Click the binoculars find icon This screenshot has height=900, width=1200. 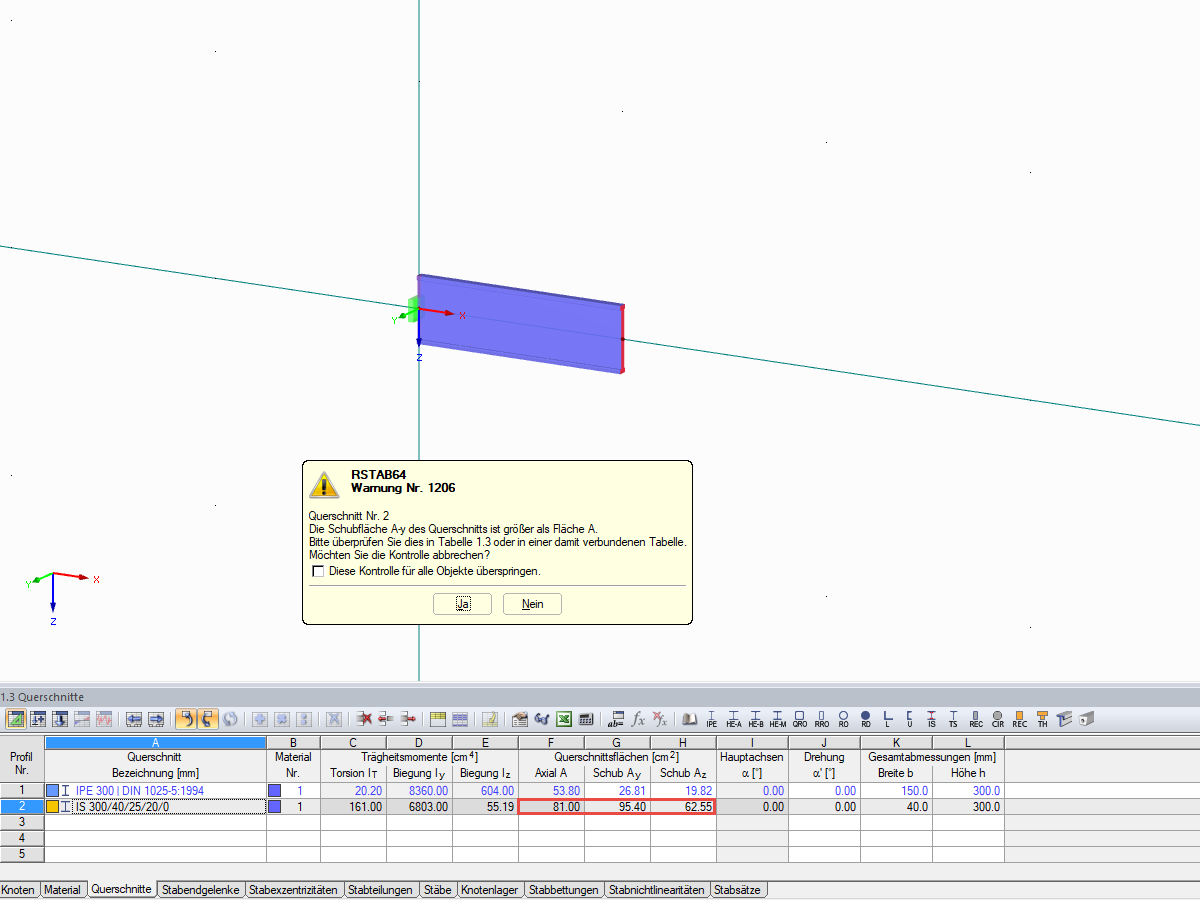tap(542, 719)
